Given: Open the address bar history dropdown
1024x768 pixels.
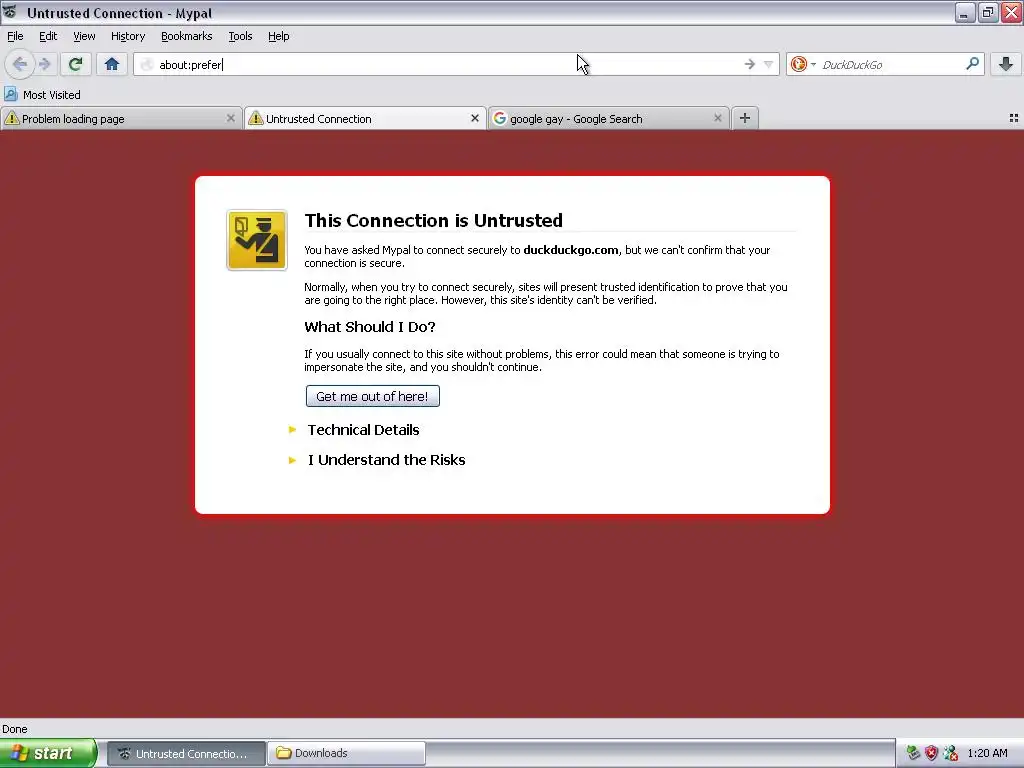Looking at the screenshot, I should (769, 64).
